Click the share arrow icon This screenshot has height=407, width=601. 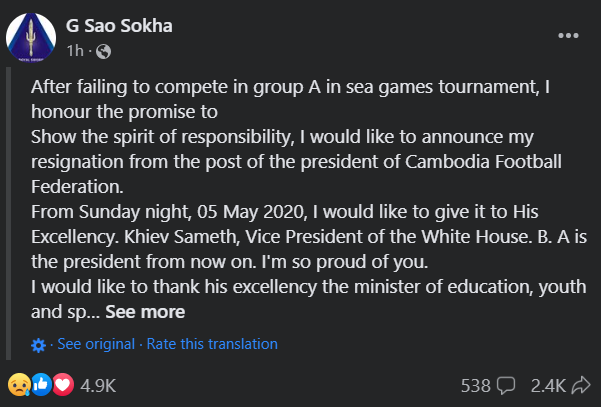[x=581, y=385]
